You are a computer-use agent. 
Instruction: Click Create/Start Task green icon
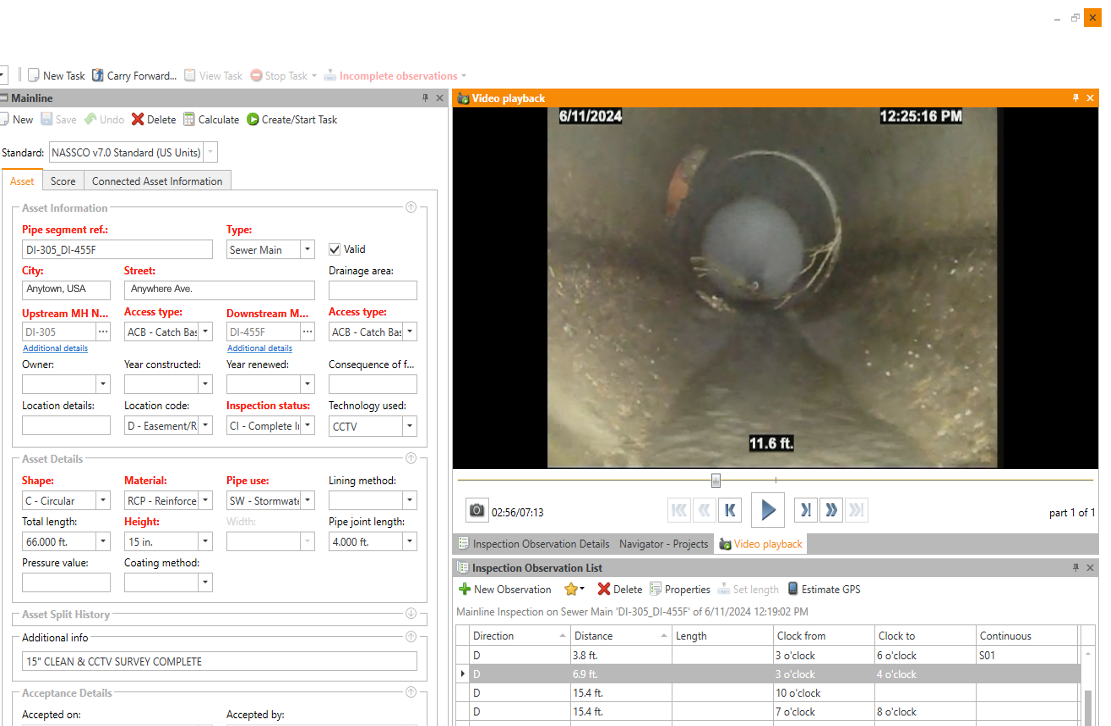[x=254, y=120]
